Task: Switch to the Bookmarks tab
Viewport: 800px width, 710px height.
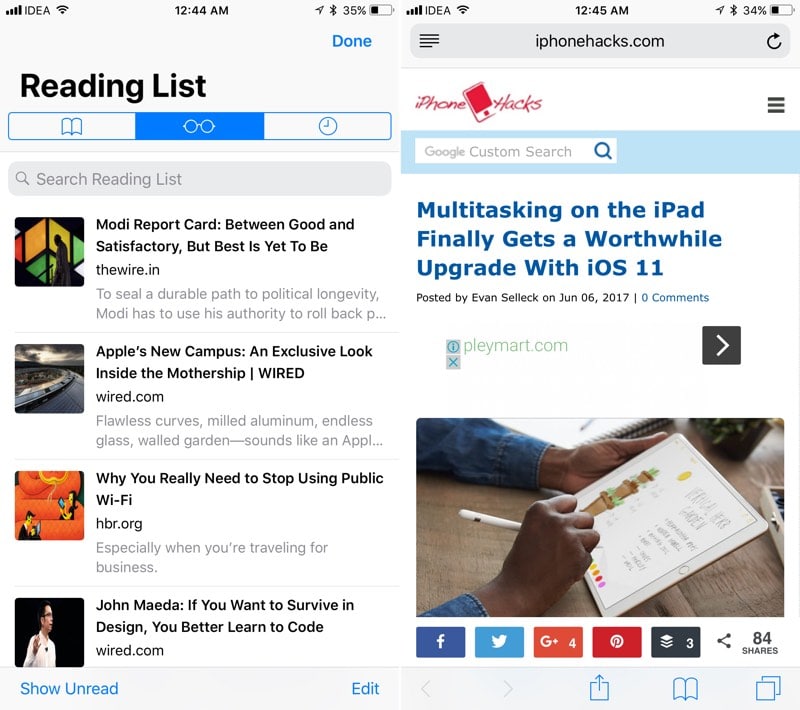Action: [x=72, y=126]
